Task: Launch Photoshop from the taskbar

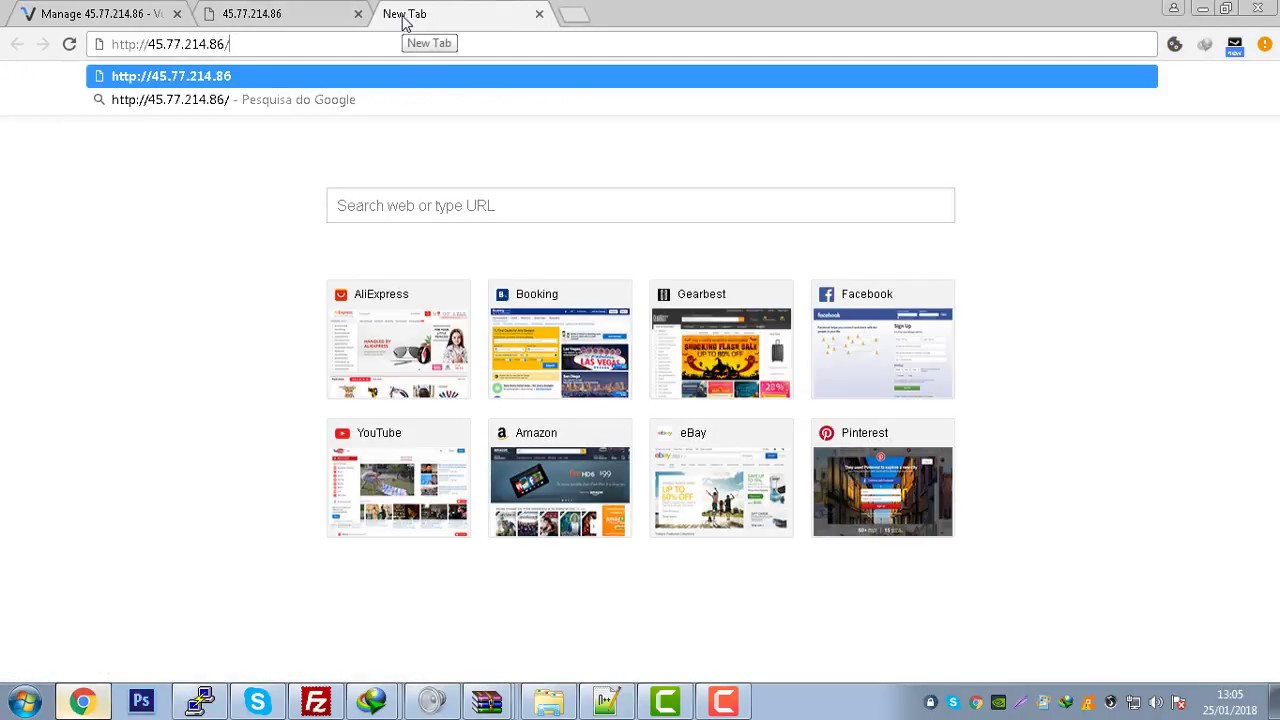Action: [141, 702]
